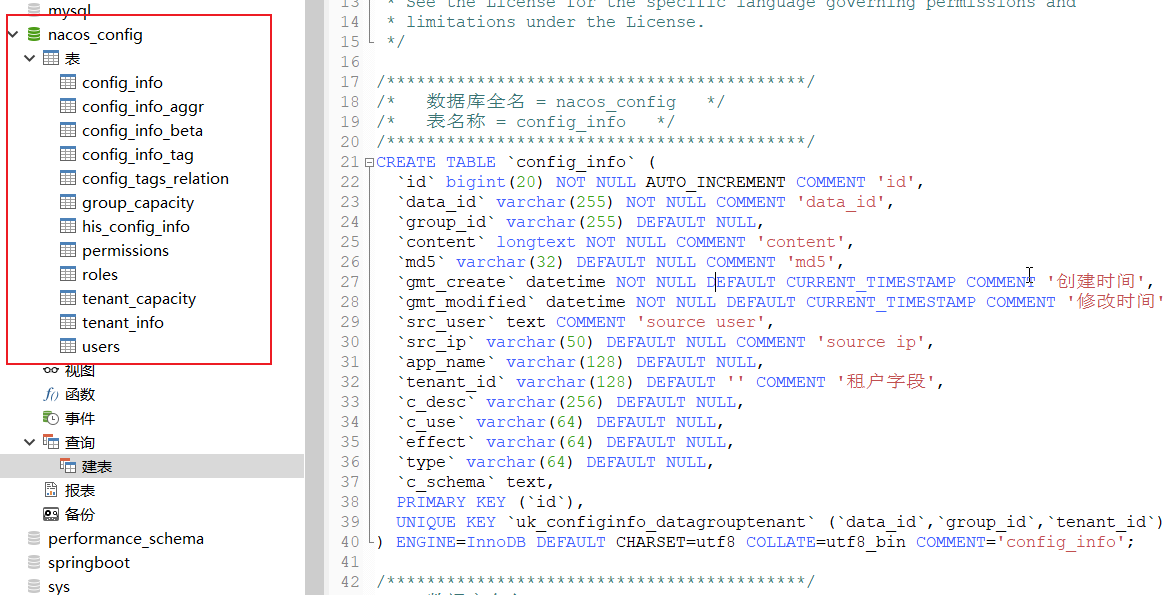Click the group_capacity table icon

click(68, 202)
